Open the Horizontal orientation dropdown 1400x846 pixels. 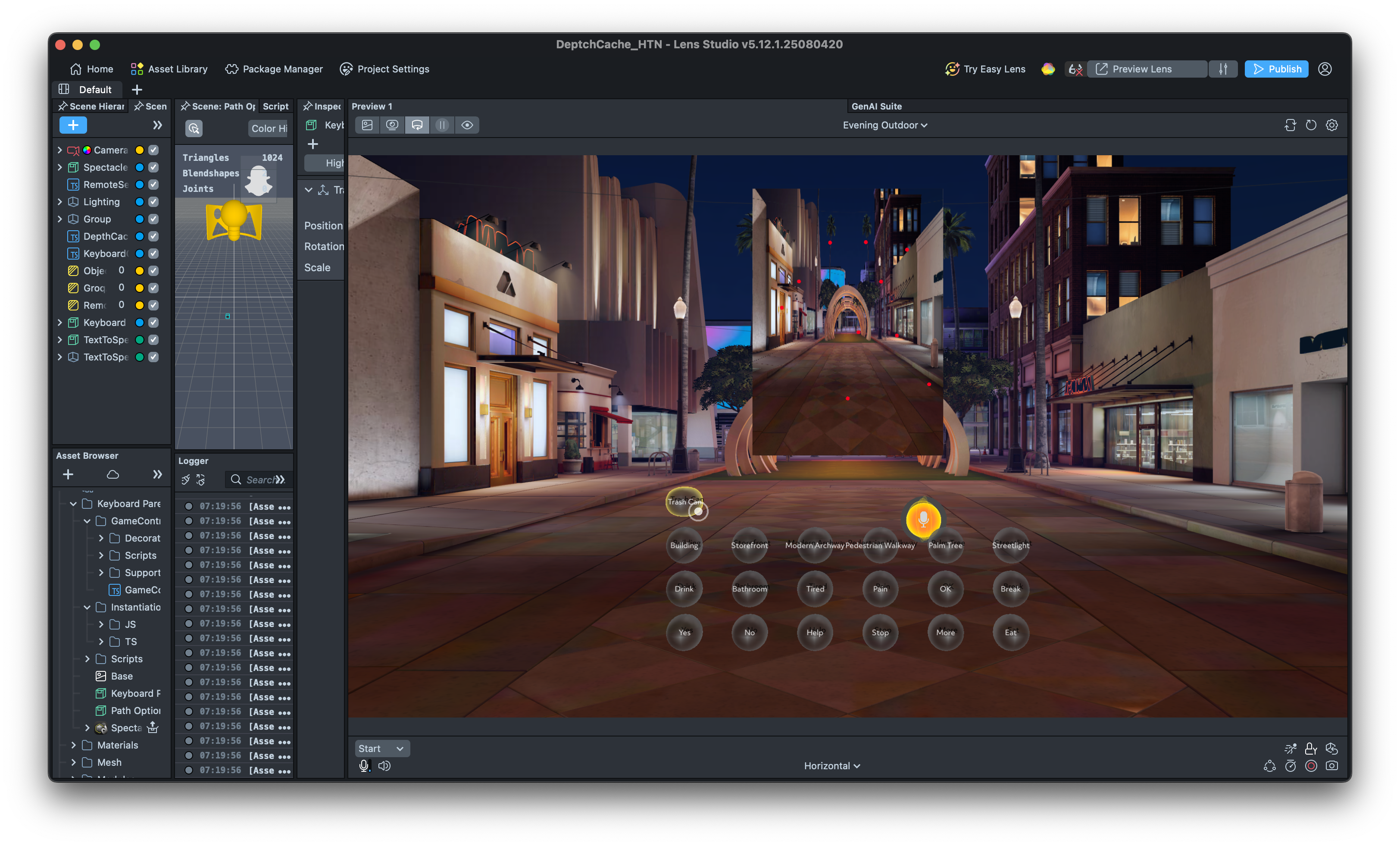pyautogui.click(x=831, y=765)
